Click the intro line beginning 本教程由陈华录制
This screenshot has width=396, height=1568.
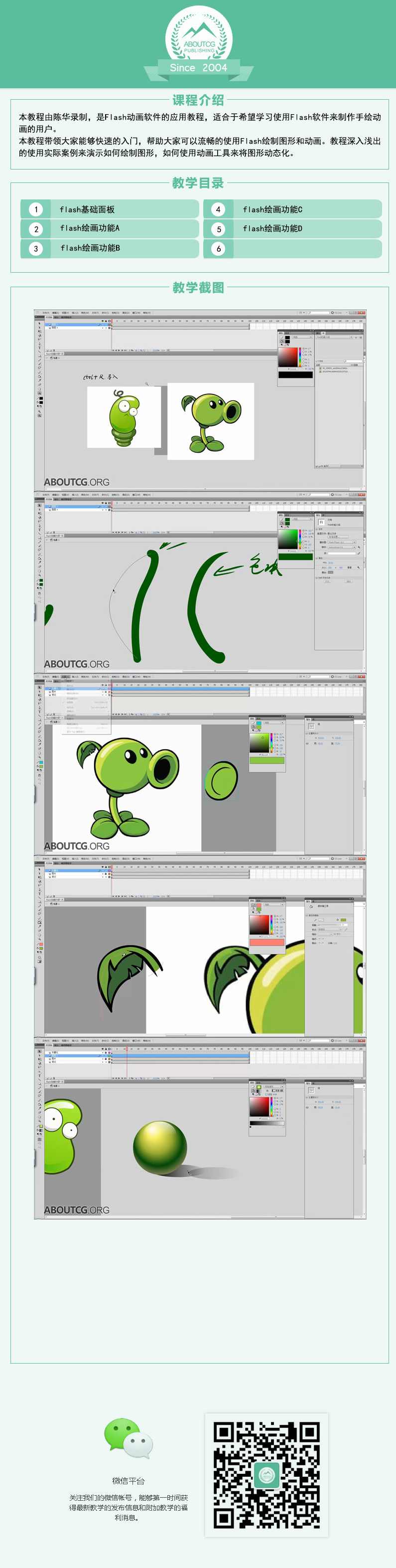200,123
